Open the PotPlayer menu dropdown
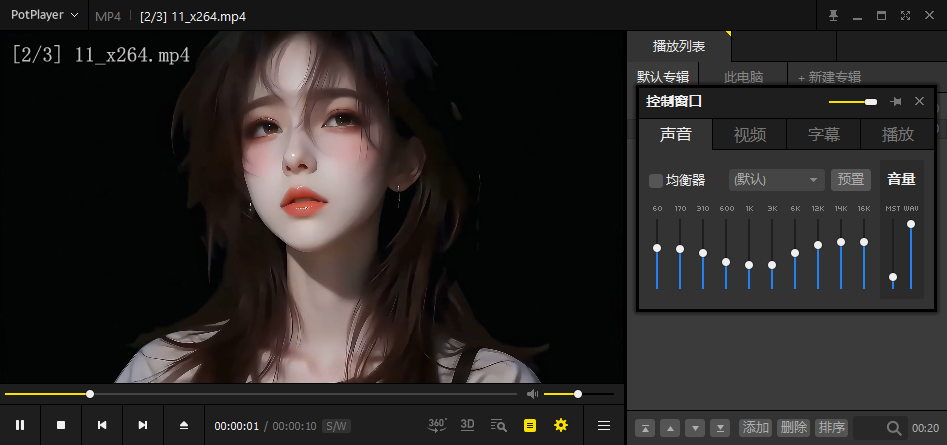The image size is (947, 445). (45, 15)
